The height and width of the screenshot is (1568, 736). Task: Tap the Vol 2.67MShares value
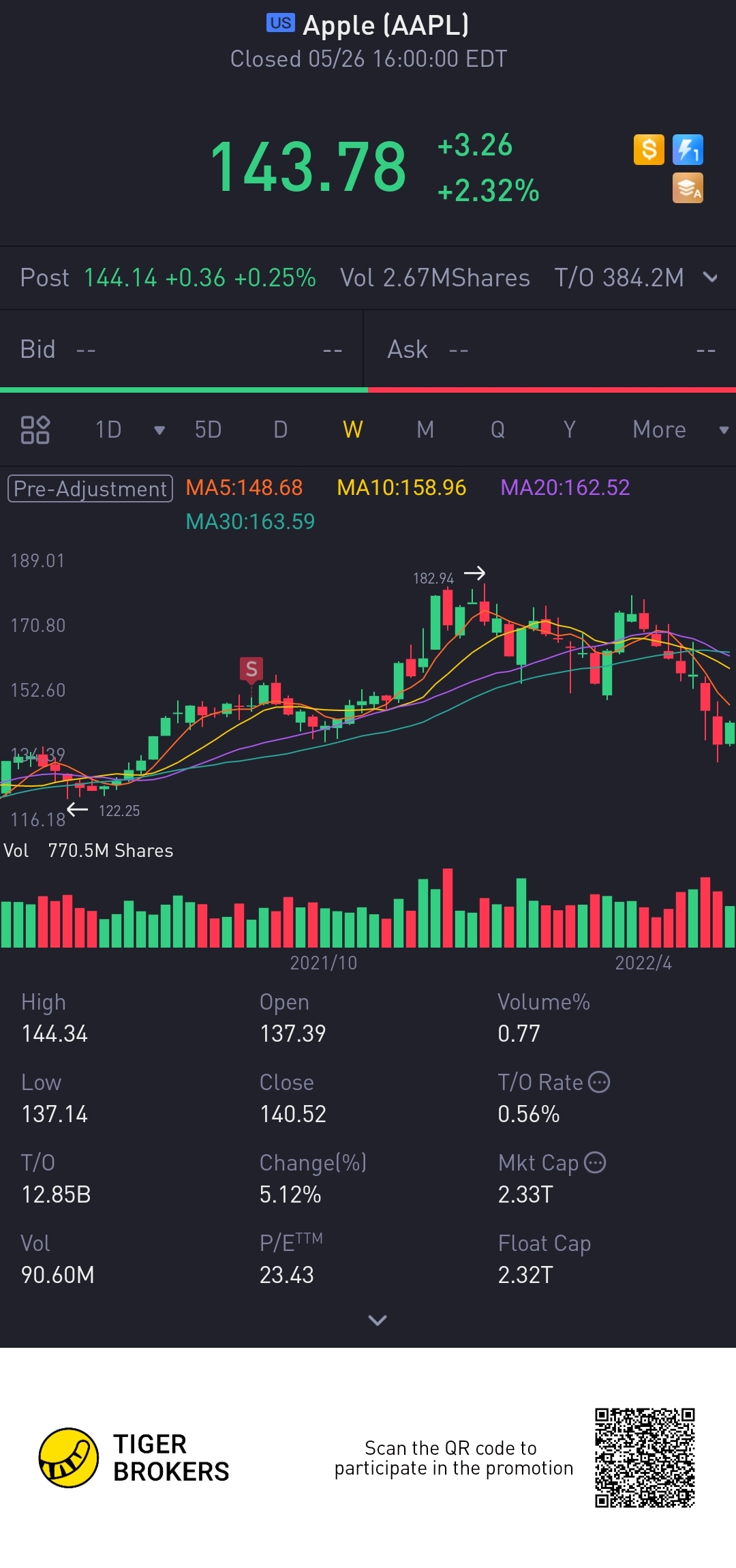[x=435, y=277]
